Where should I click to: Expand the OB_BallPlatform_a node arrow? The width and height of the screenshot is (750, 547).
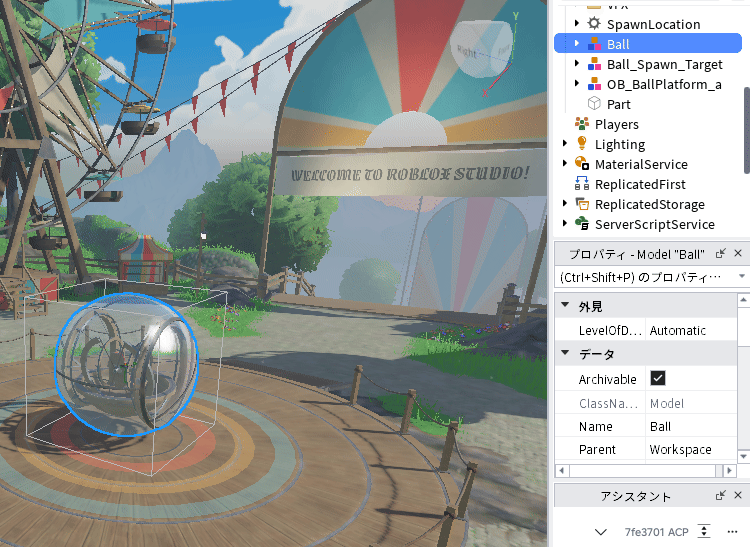coord(576,83)
